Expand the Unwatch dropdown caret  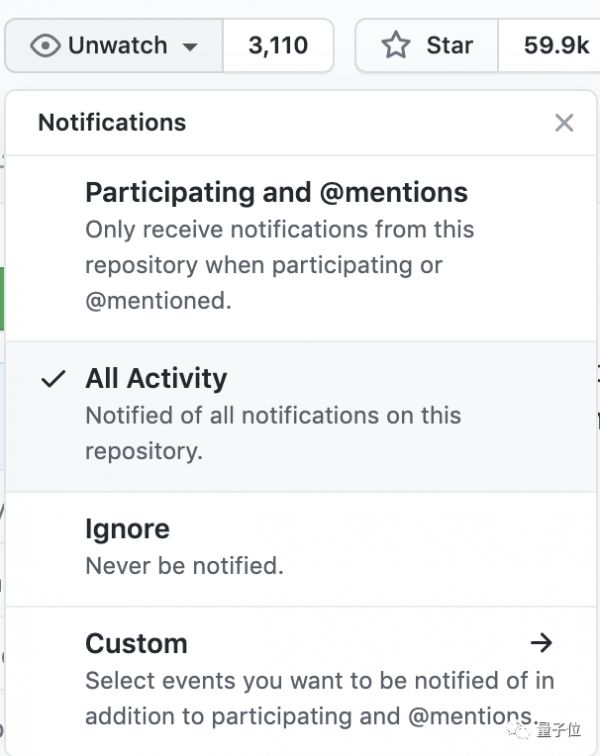point(190,46)
